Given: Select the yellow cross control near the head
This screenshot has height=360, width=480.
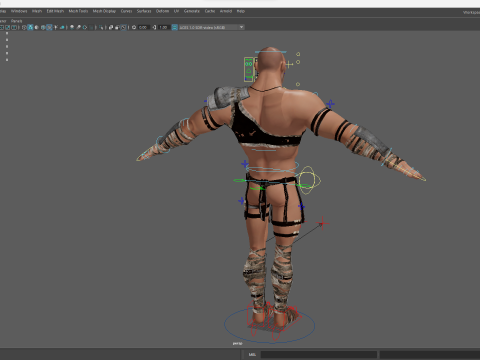Looking at the screenshot, I should 289,64.
